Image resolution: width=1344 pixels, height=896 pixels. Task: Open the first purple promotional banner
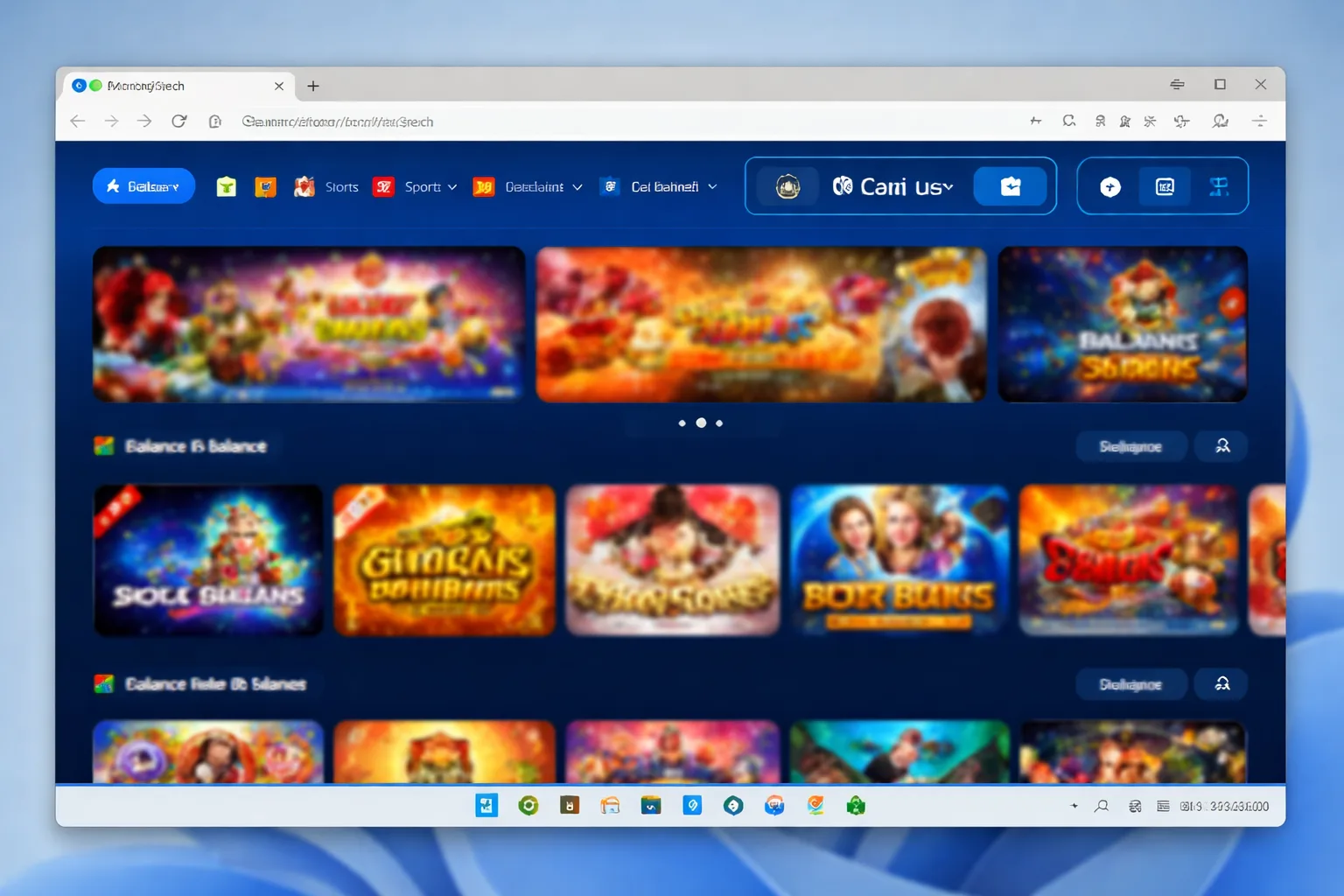click(x=309, y=325)
